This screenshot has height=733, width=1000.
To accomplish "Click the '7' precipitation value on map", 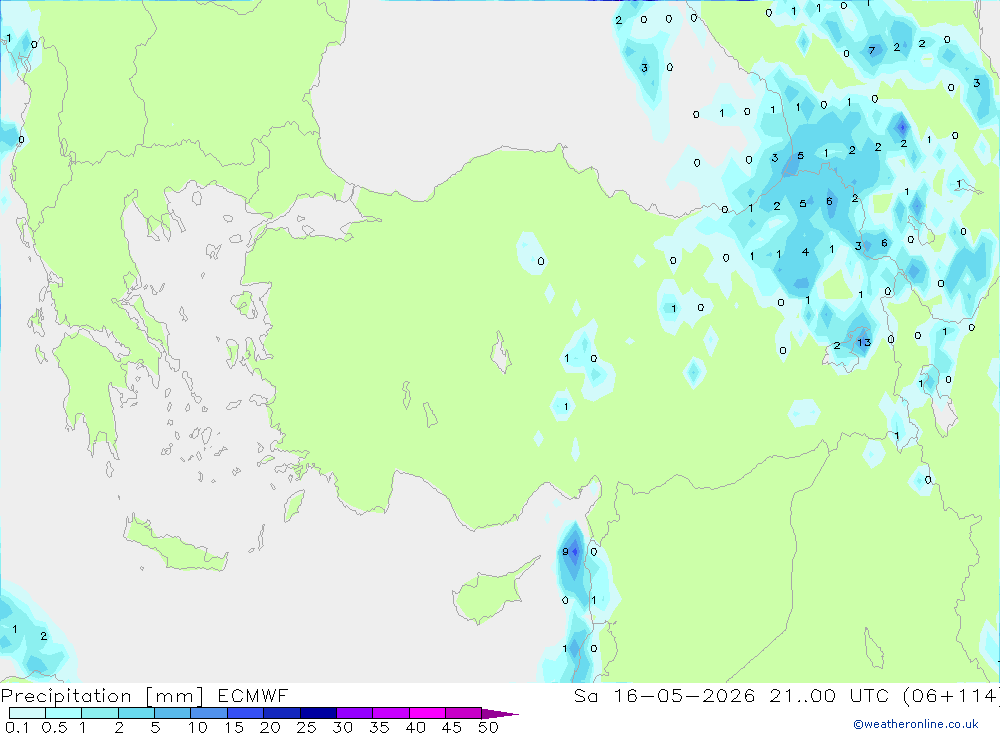I will (x=872, y=50).
